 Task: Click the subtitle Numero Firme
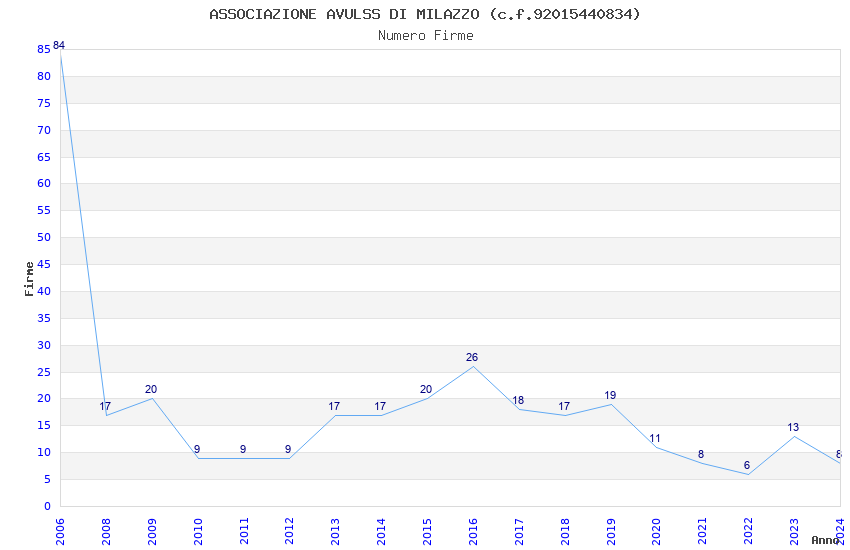coord(426,36)
